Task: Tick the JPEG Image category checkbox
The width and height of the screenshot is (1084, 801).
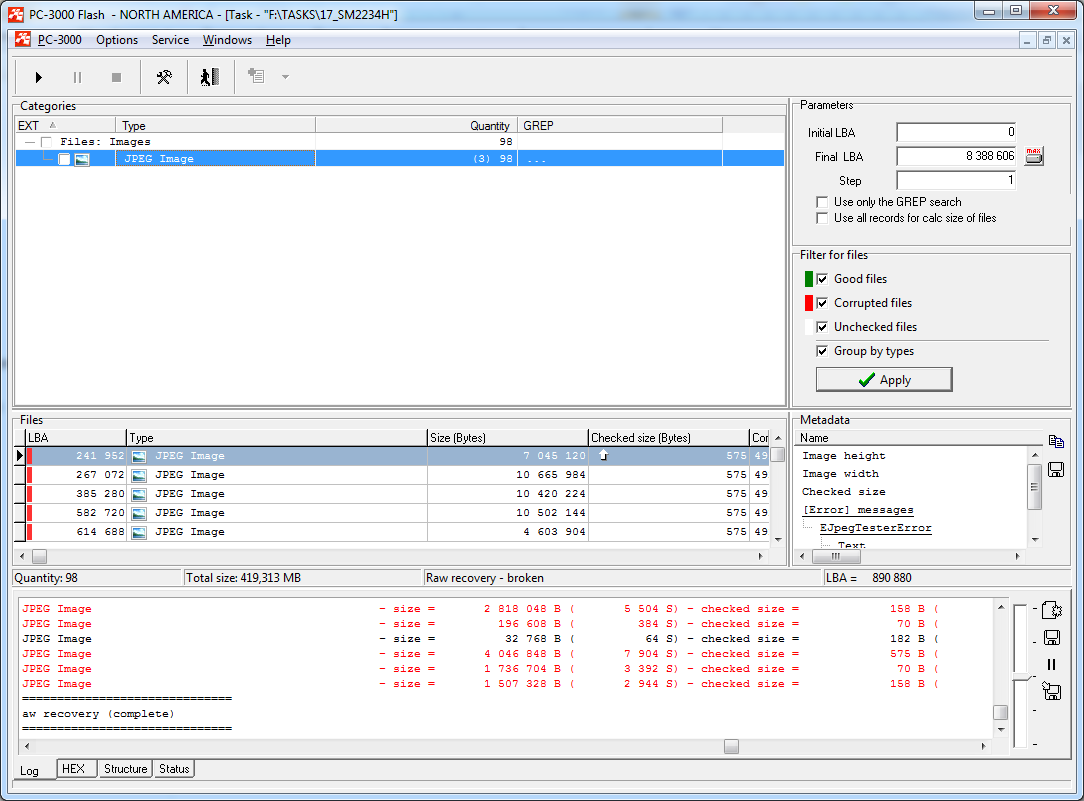Action: tap(64, 159)
